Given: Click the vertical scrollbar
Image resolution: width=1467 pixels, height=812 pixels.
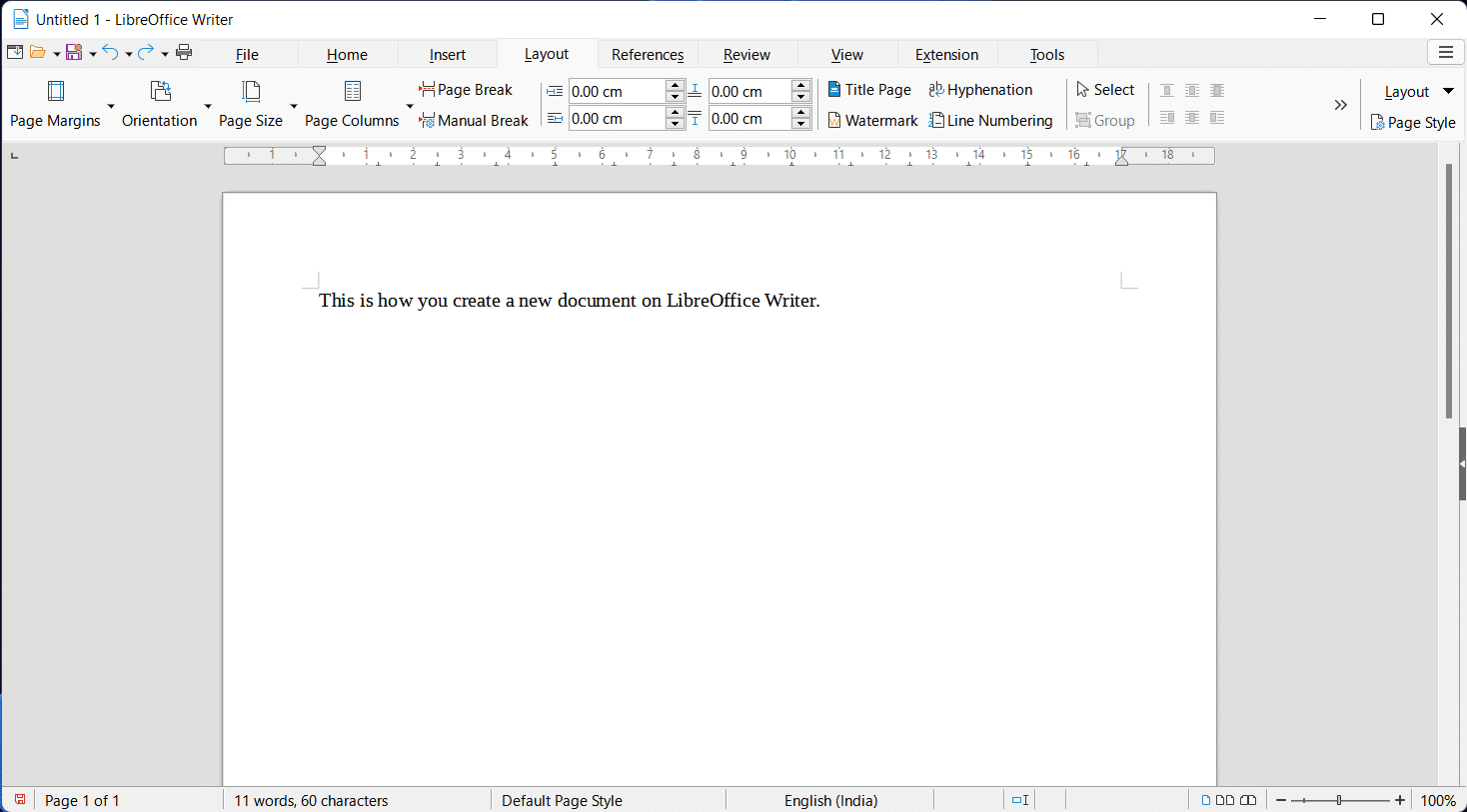Looking at the screenshot, I should 1449,290.
